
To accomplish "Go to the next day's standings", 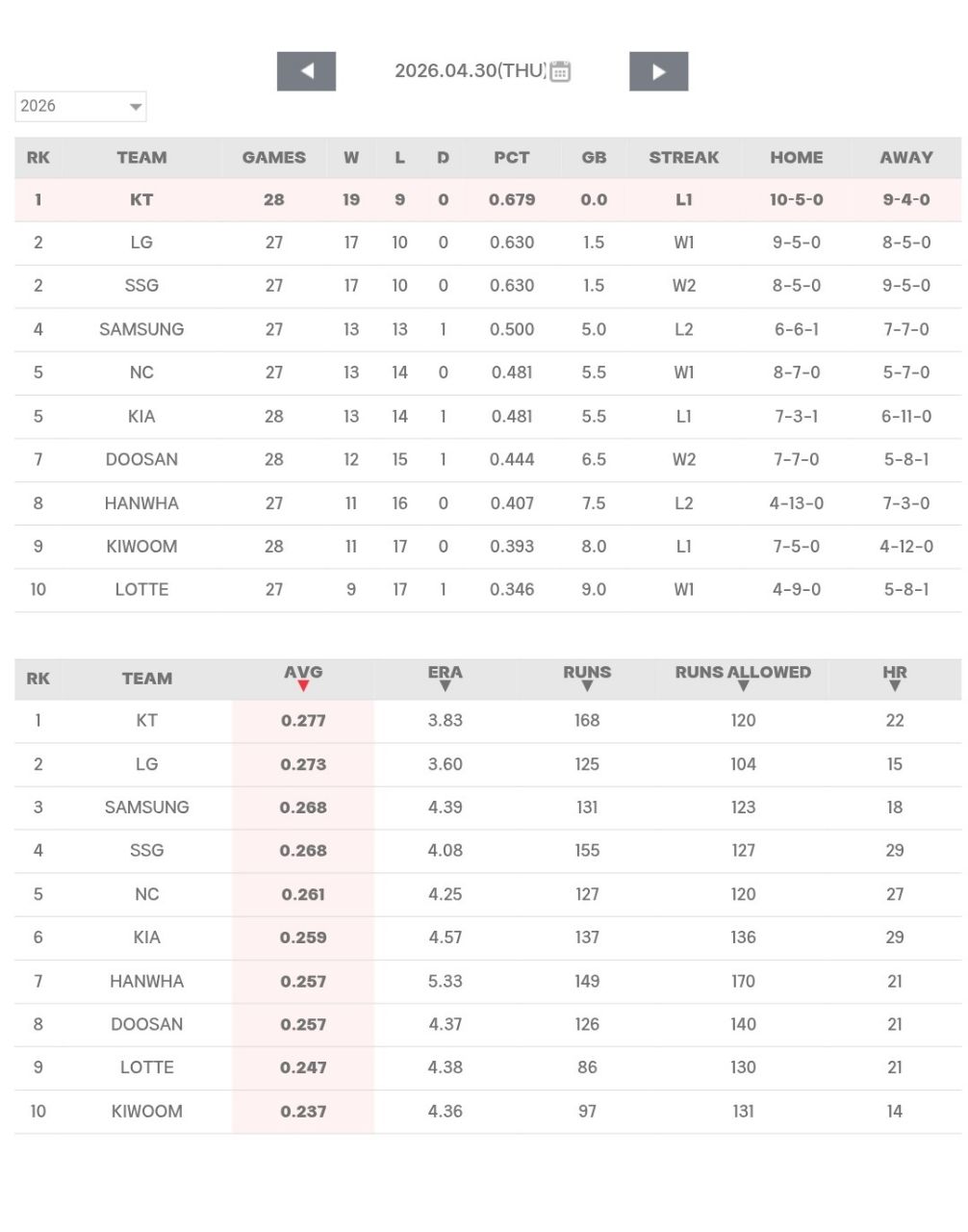I will coord(658,71).
